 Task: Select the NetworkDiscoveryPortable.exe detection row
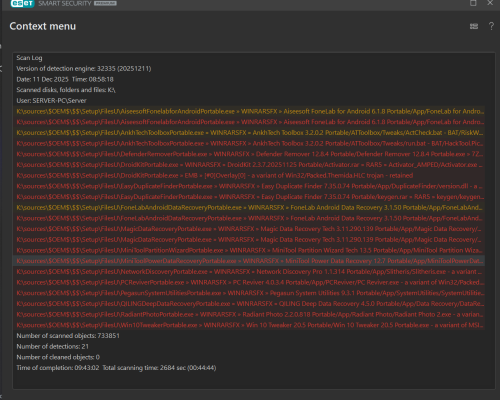click(x=250, y=272)
